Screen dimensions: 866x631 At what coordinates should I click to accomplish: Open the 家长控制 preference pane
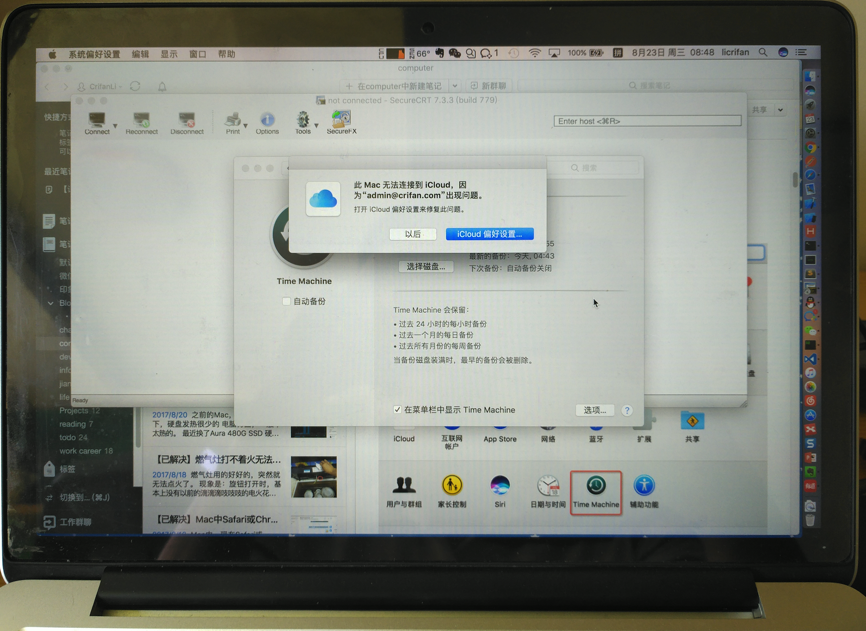pos(452,491)
